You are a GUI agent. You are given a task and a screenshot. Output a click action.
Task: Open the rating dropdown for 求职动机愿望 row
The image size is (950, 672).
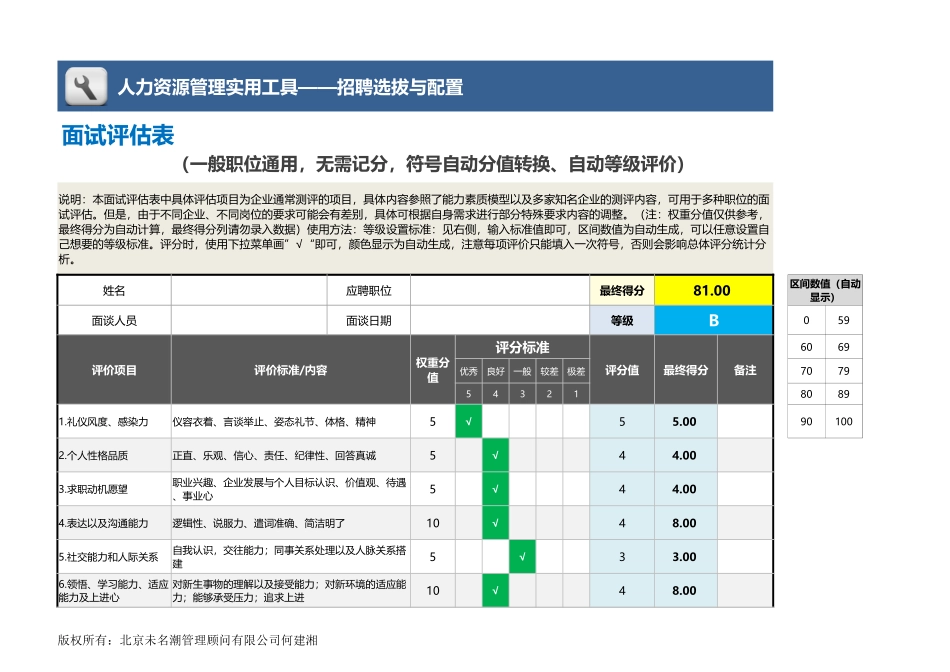pyautogui.click(x=493, y=489)
